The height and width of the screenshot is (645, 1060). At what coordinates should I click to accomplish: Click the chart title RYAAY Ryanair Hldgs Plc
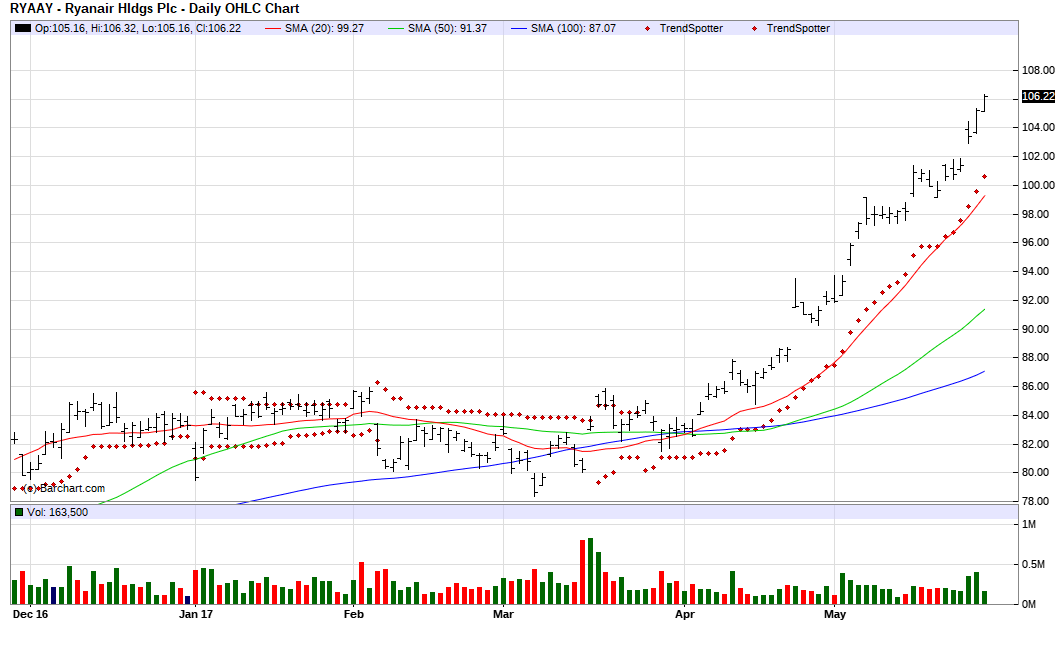pos(155,9)
